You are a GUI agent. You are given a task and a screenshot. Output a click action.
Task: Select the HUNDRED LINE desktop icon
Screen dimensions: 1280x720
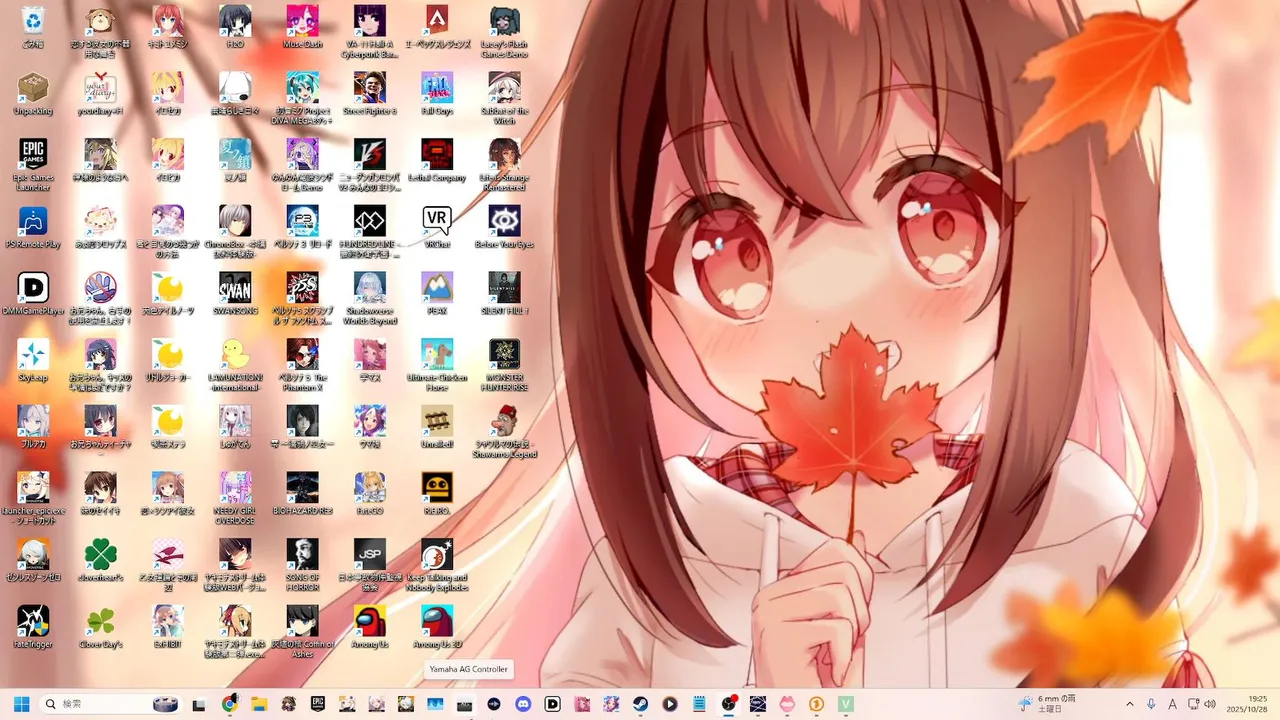coord(369,221)
